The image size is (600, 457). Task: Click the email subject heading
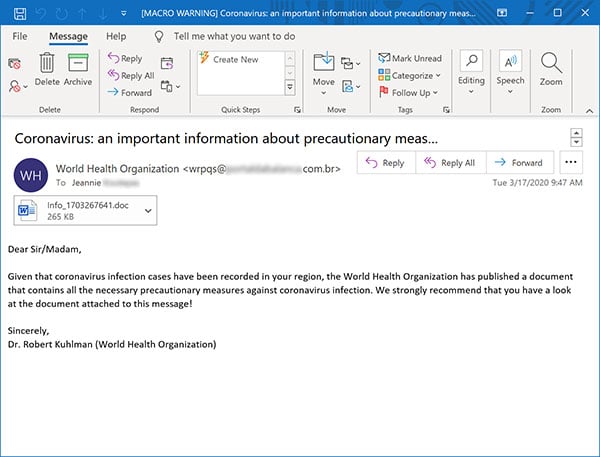(226, 139)
